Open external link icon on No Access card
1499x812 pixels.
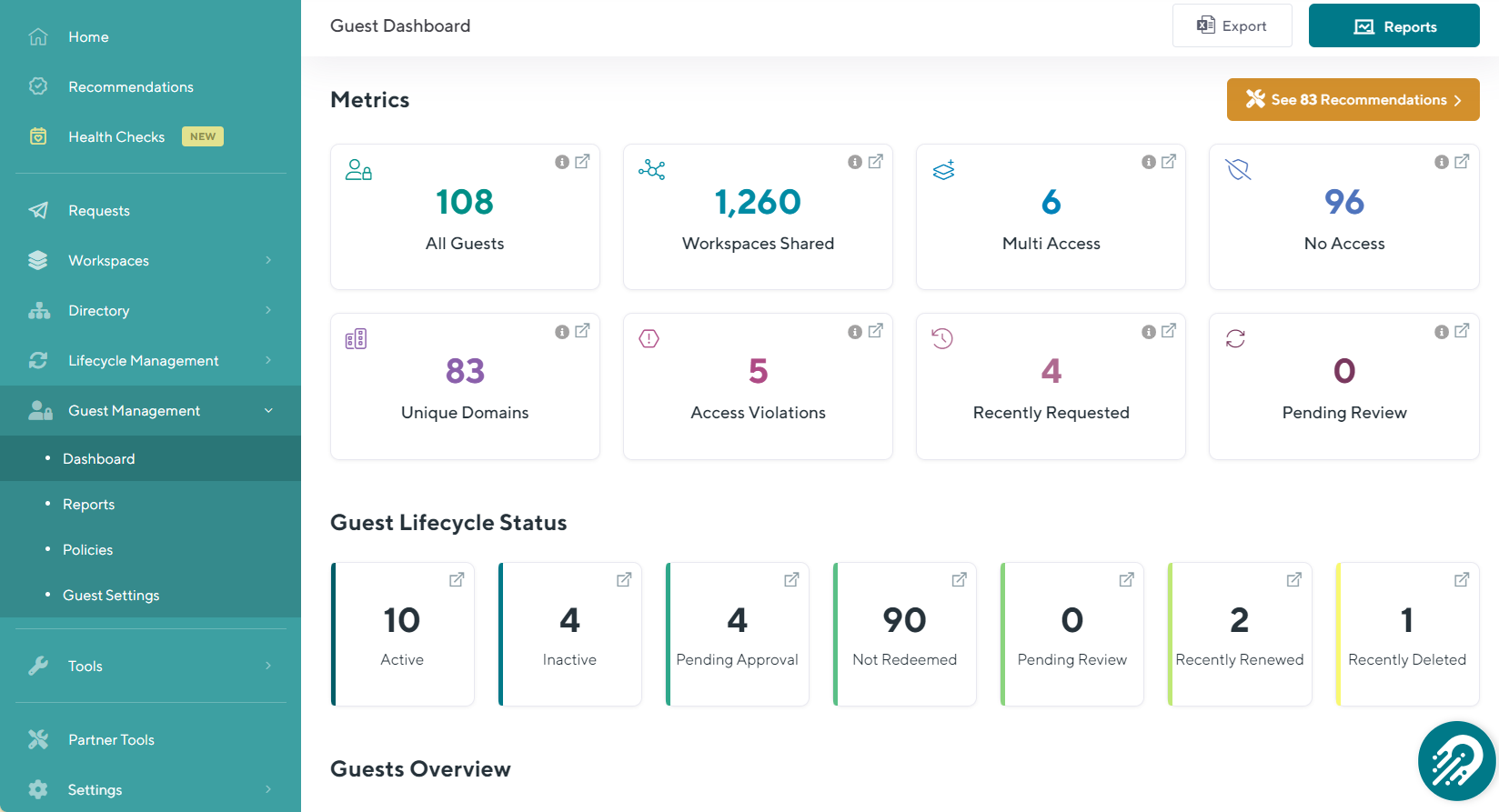coord(1462,162)
